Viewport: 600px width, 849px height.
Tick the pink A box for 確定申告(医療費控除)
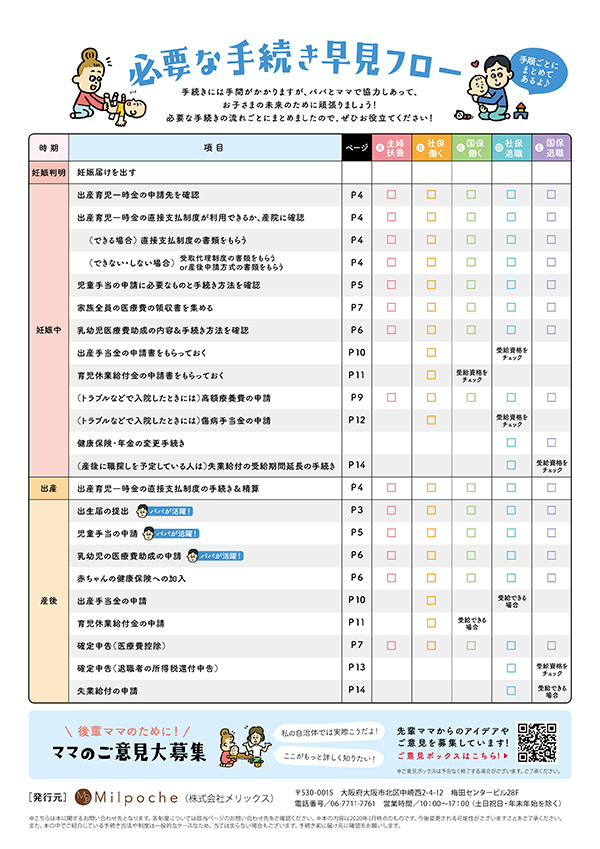(x=392, y=645)
